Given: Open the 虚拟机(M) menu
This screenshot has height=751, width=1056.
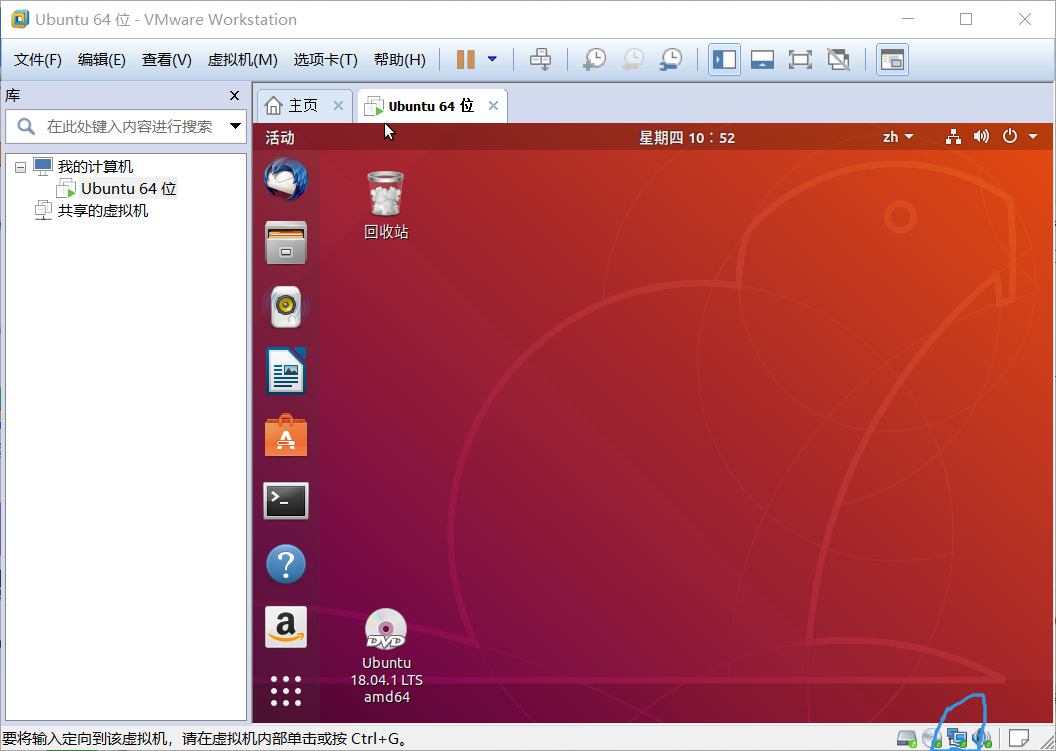Looking at the screenshot, I should pyautogui.click(x=242, y=60).
